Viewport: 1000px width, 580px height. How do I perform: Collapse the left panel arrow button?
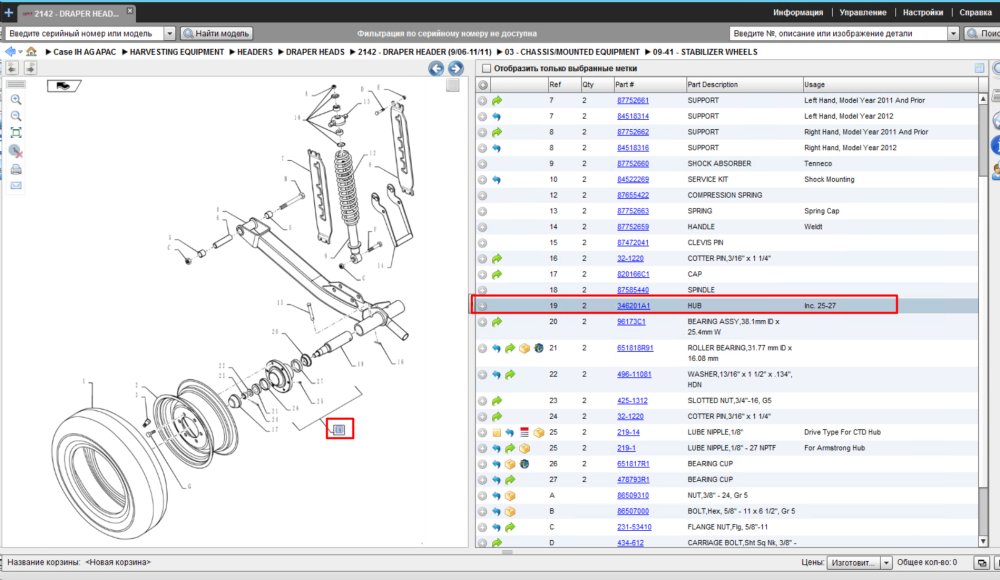click(x=13, y=68)
